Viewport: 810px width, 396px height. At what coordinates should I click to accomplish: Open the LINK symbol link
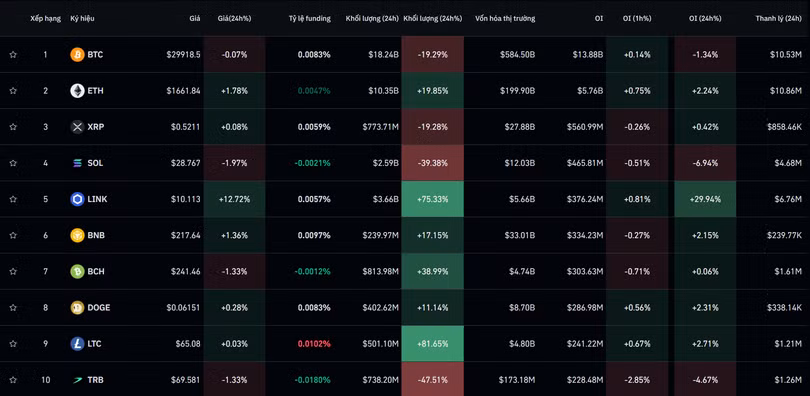pyautogui.click(x=97, y=199)
